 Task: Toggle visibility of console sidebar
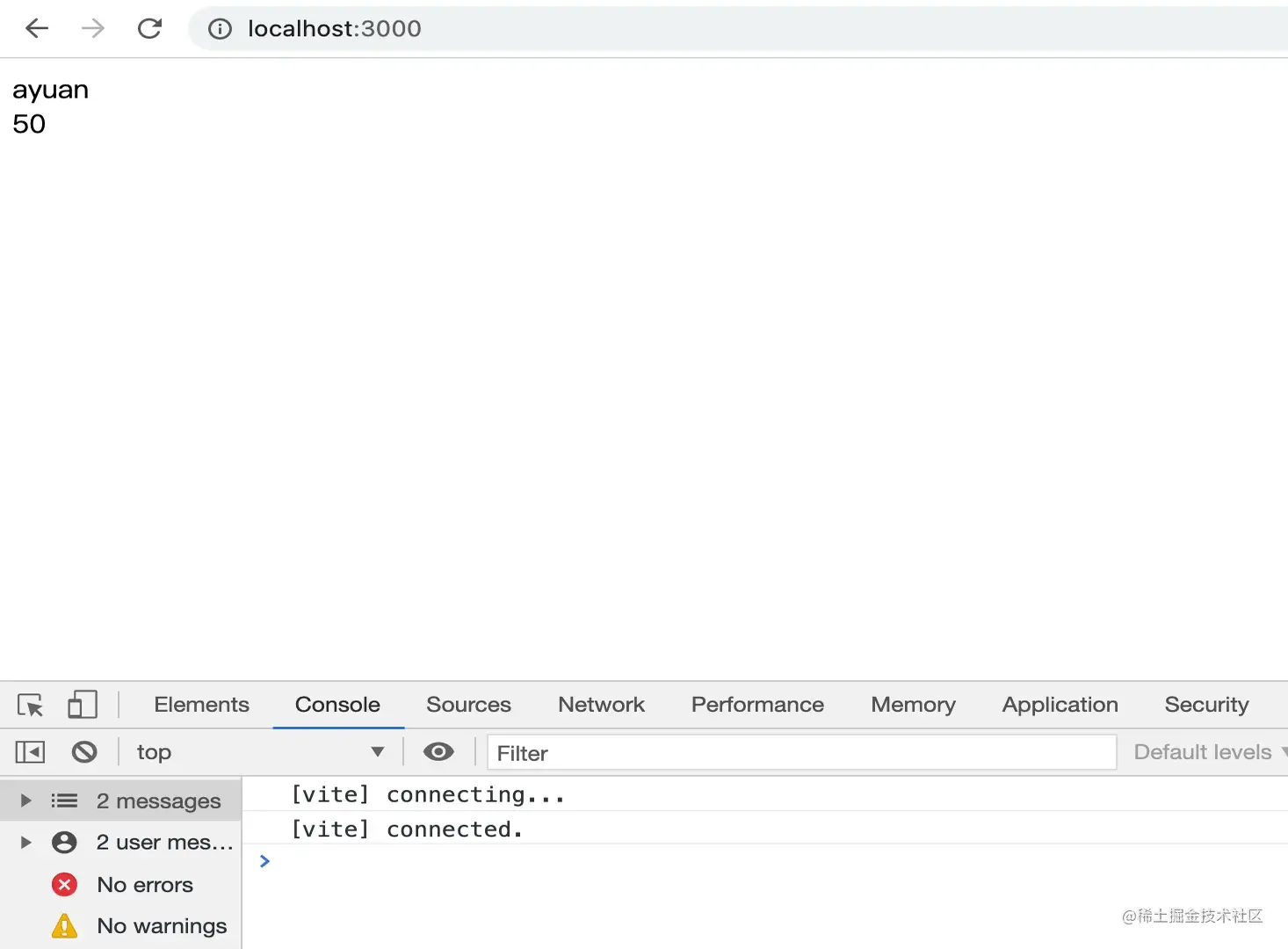coord(29,752)
